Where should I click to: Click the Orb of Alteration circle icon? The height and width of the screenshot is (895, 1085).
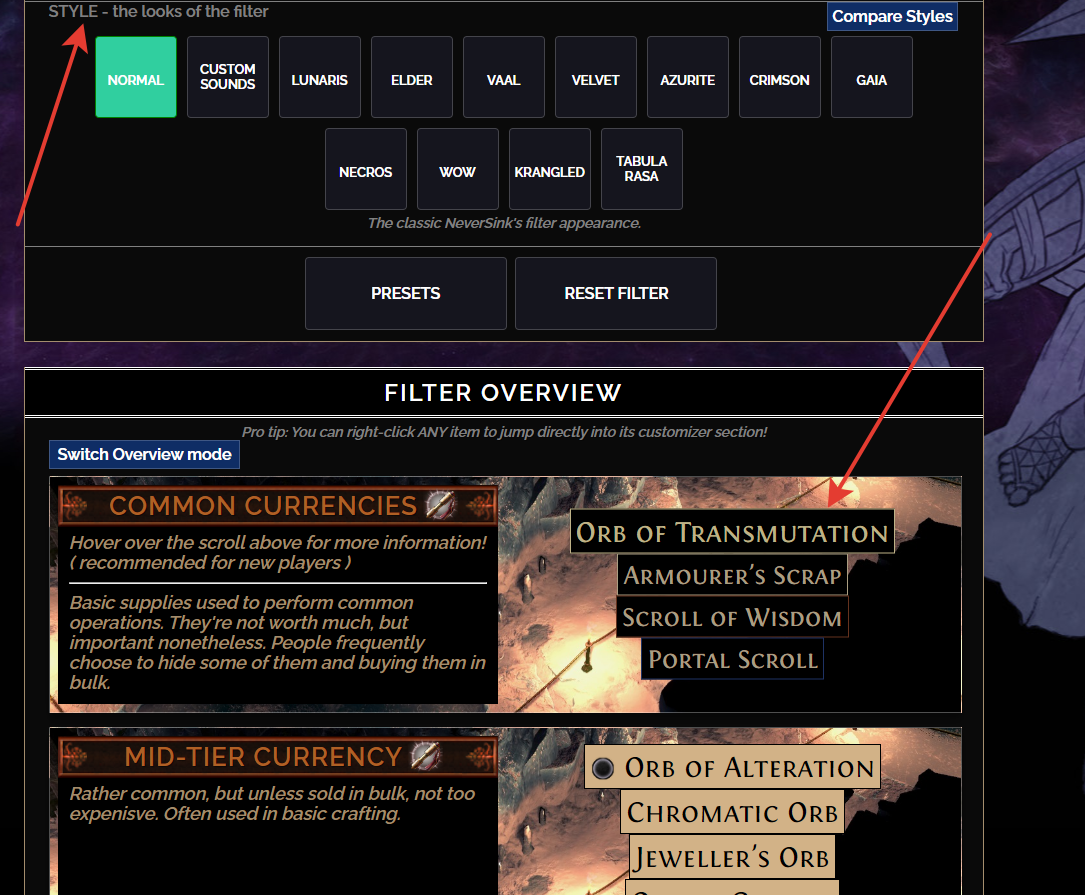603,768
